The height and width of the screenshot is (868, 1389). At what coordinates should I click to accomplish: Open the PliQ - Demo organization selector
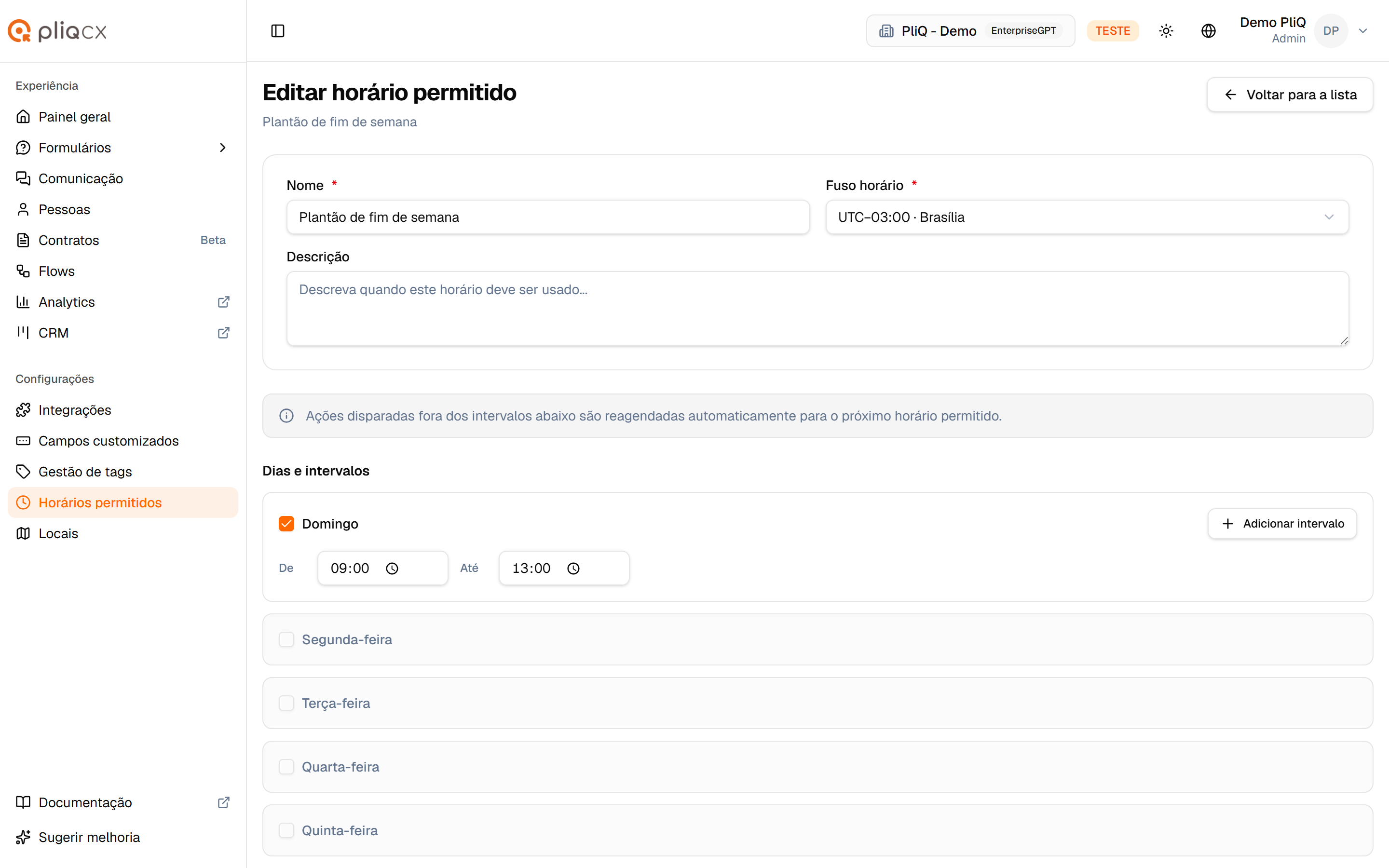[x=970, y=31]
